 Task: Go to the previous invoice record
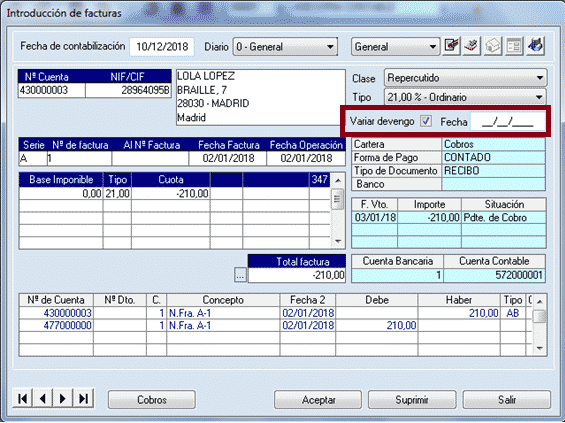(43, 398)
